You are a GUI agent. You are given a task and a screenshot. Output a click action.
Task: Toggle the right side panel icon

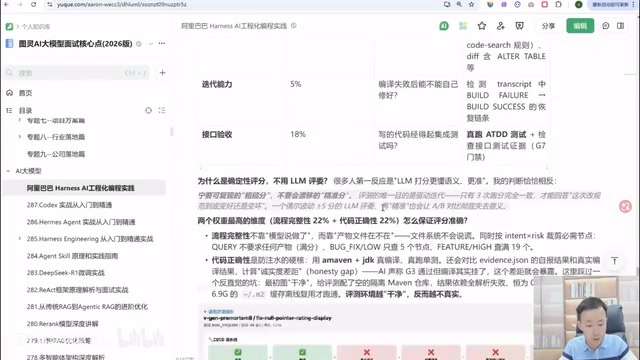click(620, 26)
